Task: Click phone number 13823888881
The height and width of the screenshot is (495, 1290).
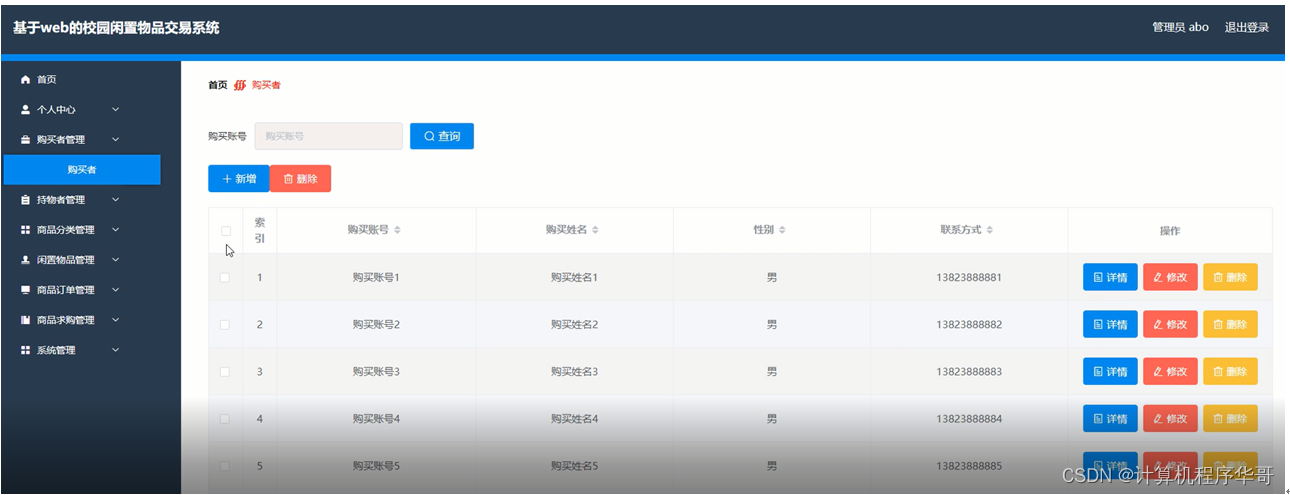Action: pos(969,277)
